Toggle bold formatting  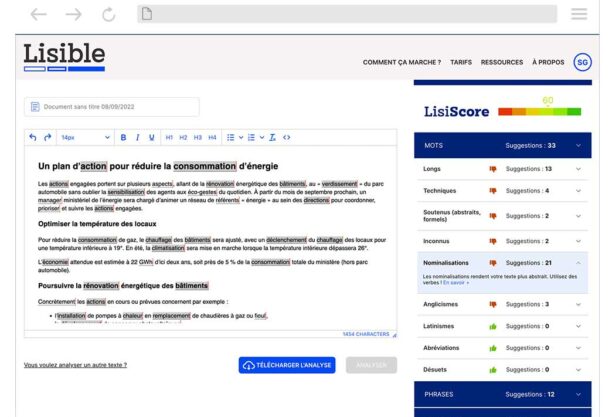123,137
